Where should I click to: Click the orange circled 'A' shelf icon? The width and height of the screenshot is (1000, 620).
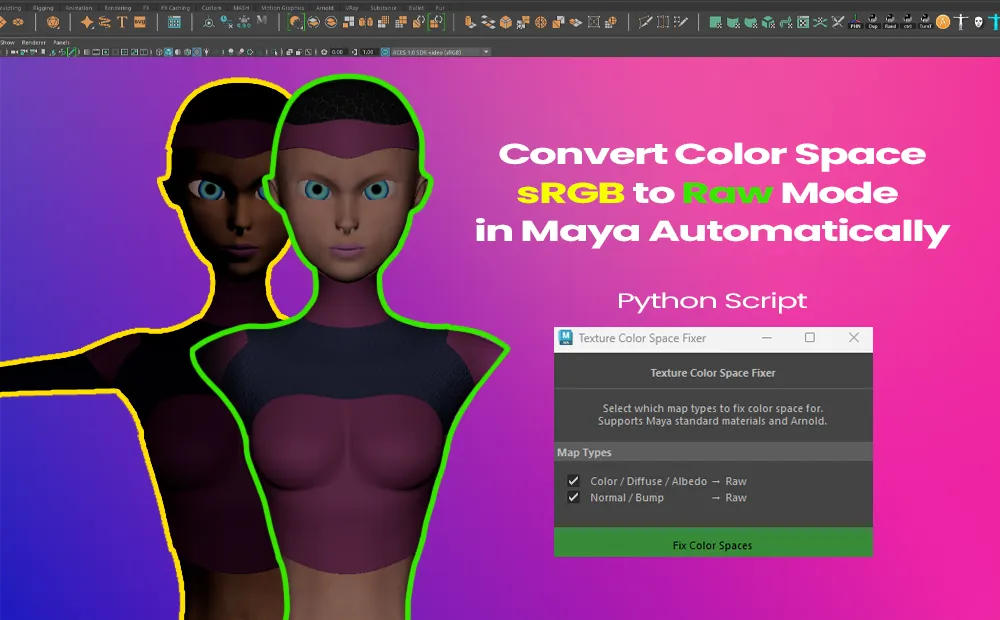pyautogui.click(x=943, y=21)
